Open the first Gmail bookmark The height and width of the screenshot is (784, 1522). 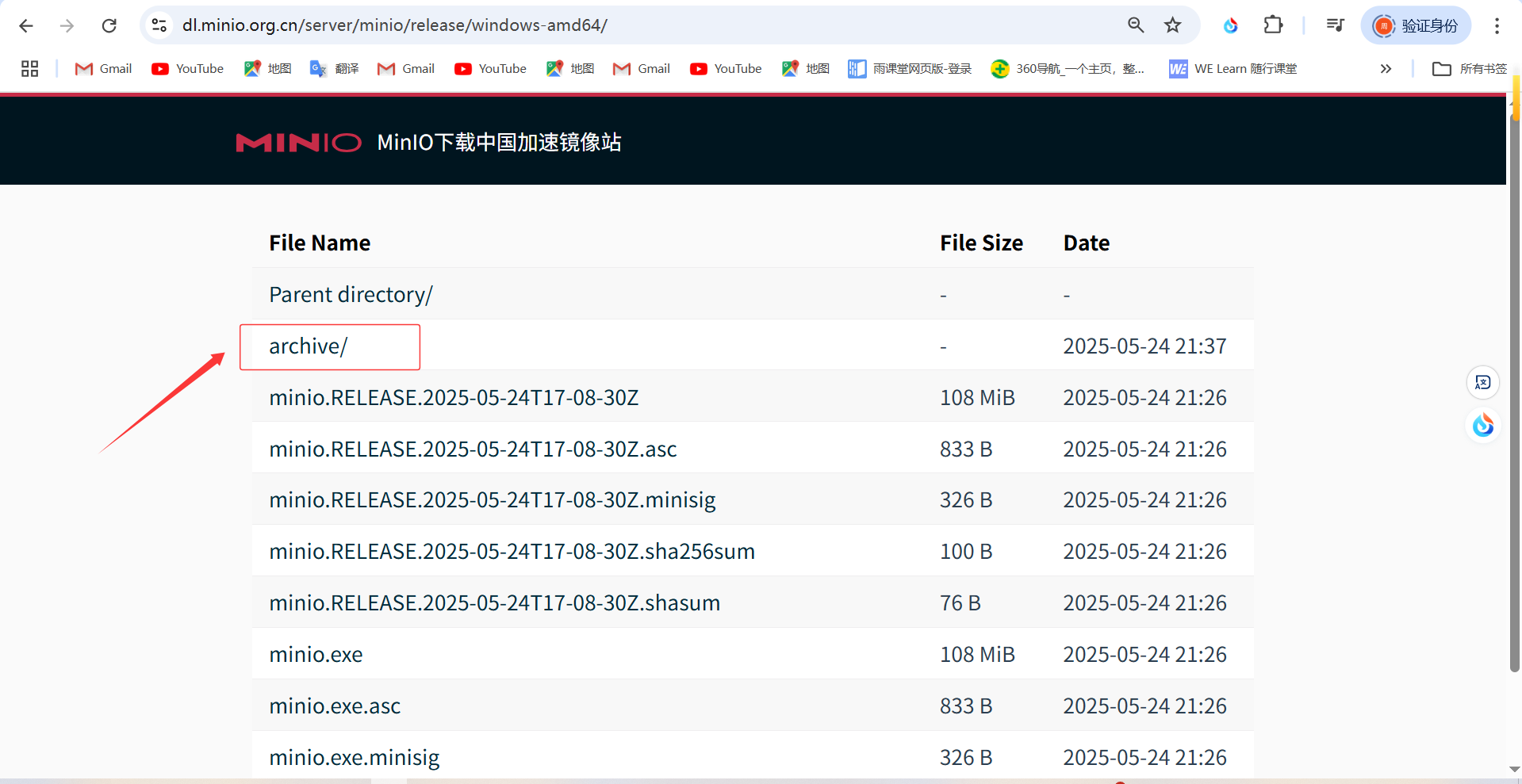tap(103, 69)
